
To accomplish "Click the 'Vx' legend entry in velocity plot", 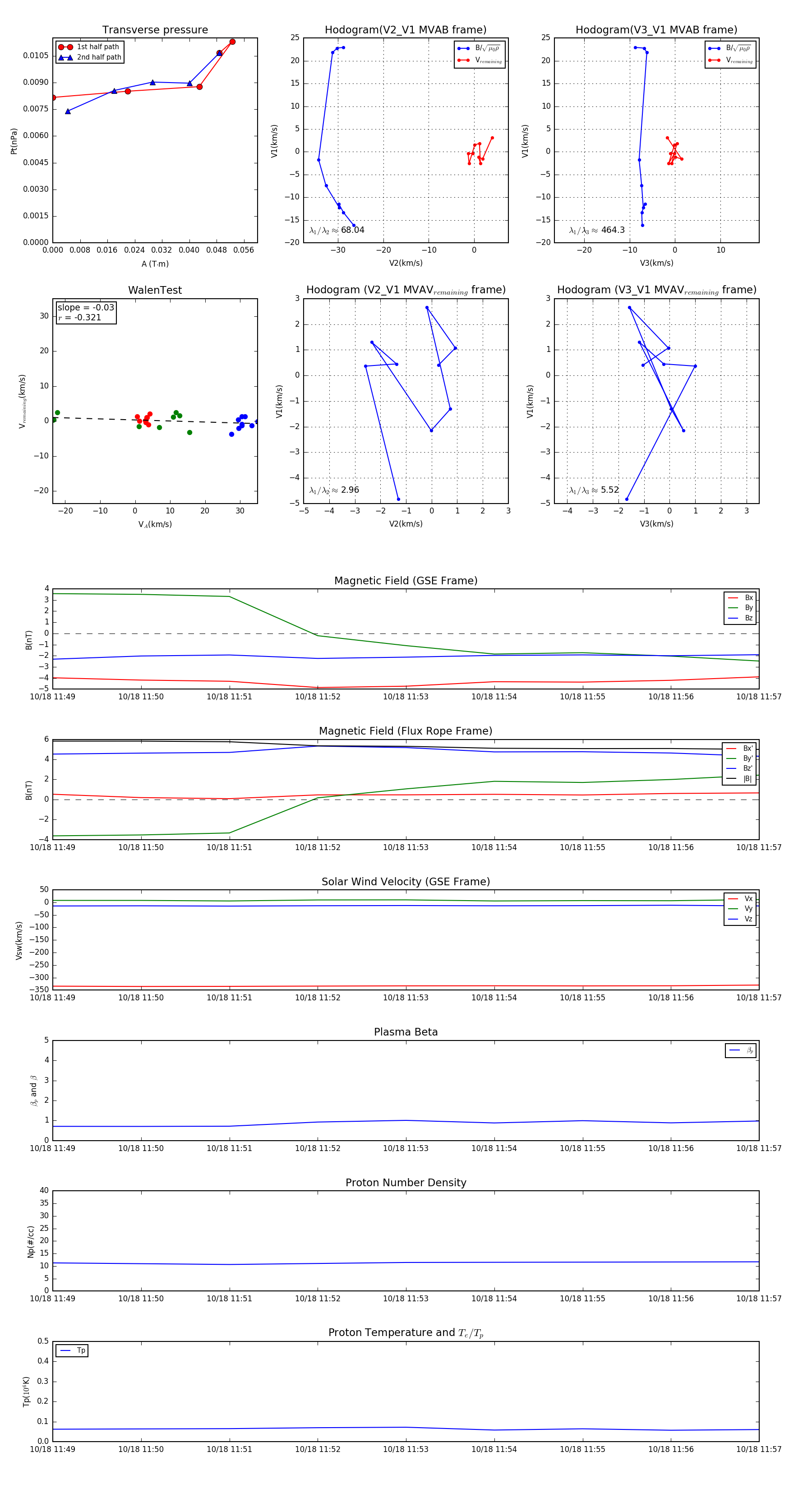I will coord(740,899).
